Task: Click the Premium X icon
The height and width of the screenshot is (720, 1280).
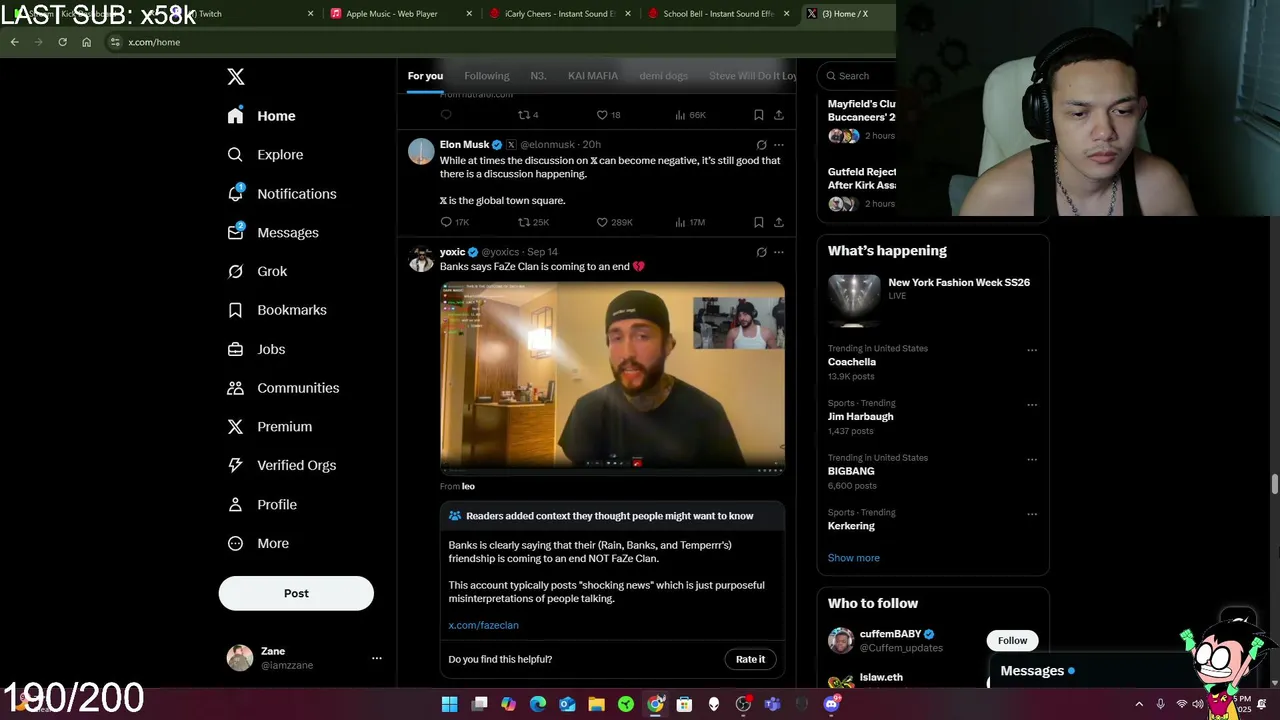Action: point(235,427)
